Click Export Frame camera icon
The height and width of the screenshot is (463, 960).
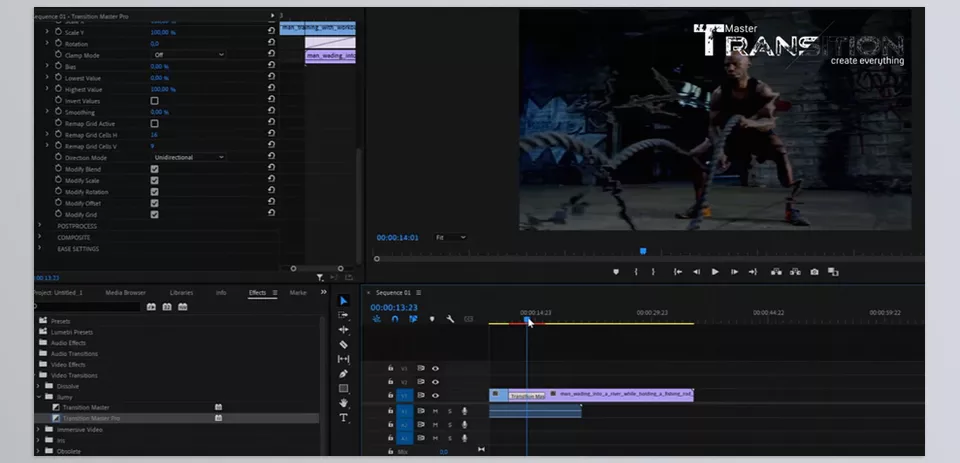814,272
